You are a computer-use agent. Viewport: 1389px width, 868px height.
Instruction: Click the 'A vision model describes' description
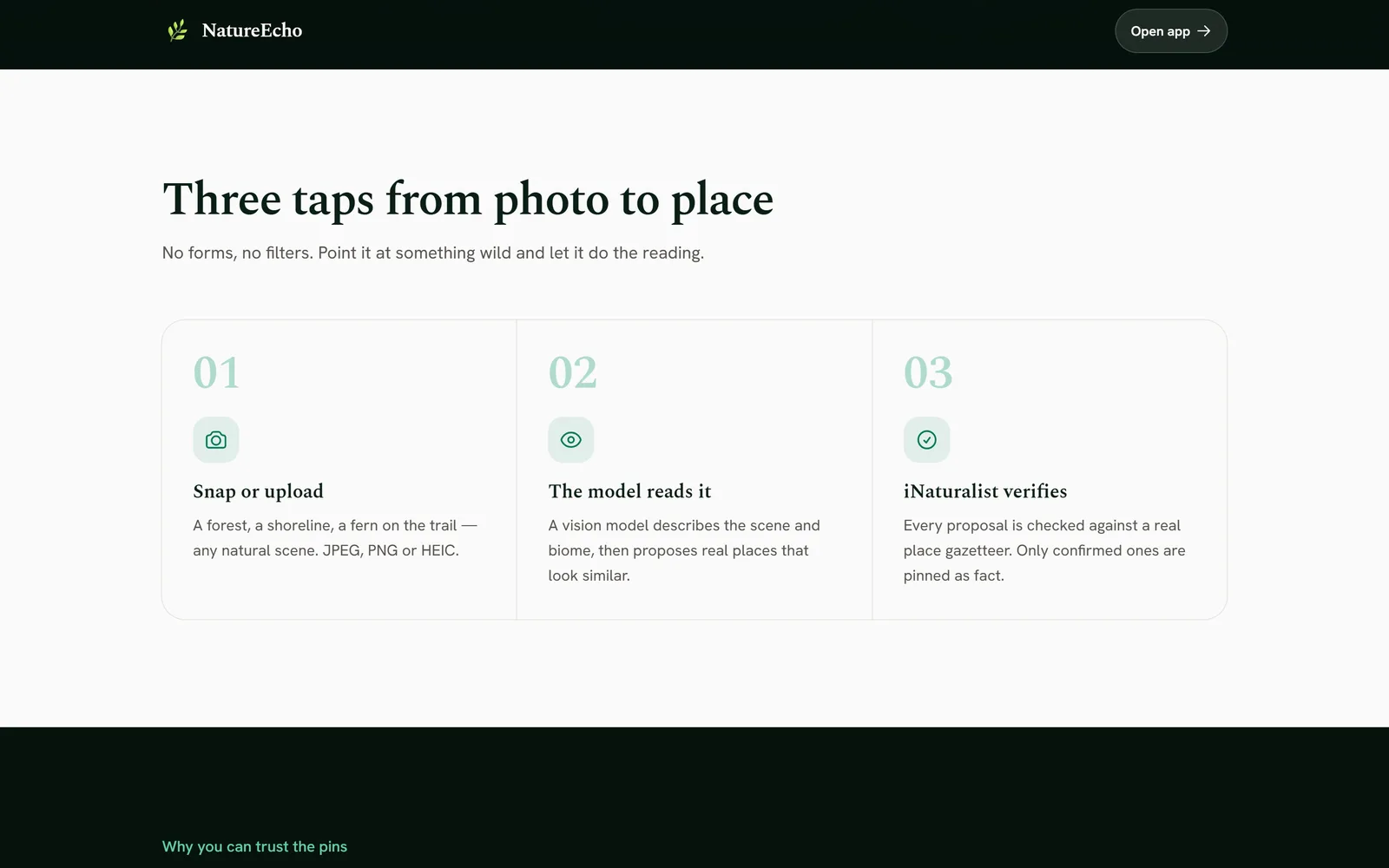[x=684, y=550]
